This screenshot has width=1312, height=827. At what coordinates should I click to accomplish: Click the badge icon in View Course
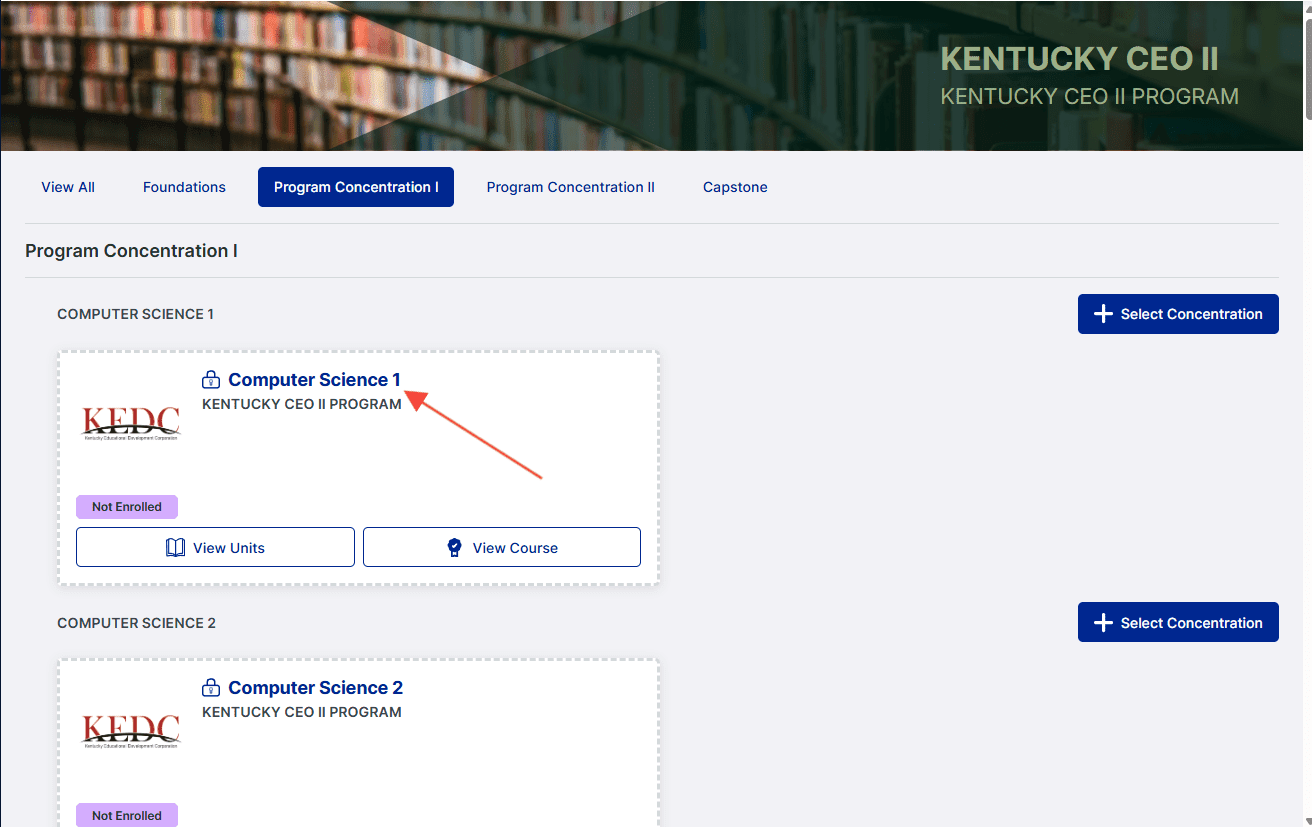tap(455, 548)
